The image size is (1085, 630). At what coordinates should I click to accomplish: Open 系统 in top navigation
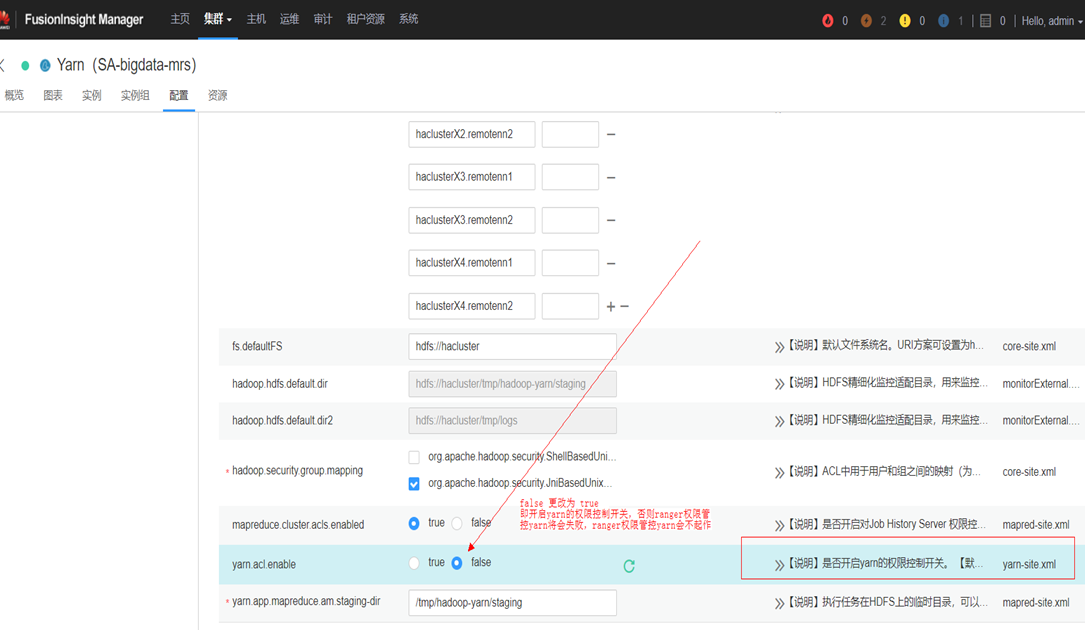pos(408,19)
